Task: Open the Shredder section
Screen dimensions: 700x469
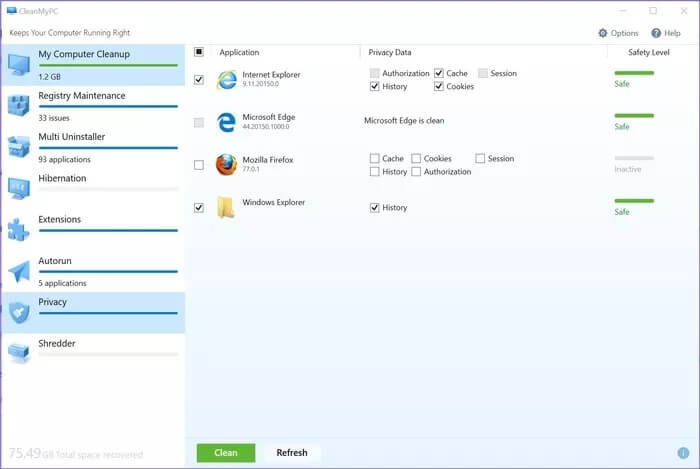Action: [x=93, y=353]
